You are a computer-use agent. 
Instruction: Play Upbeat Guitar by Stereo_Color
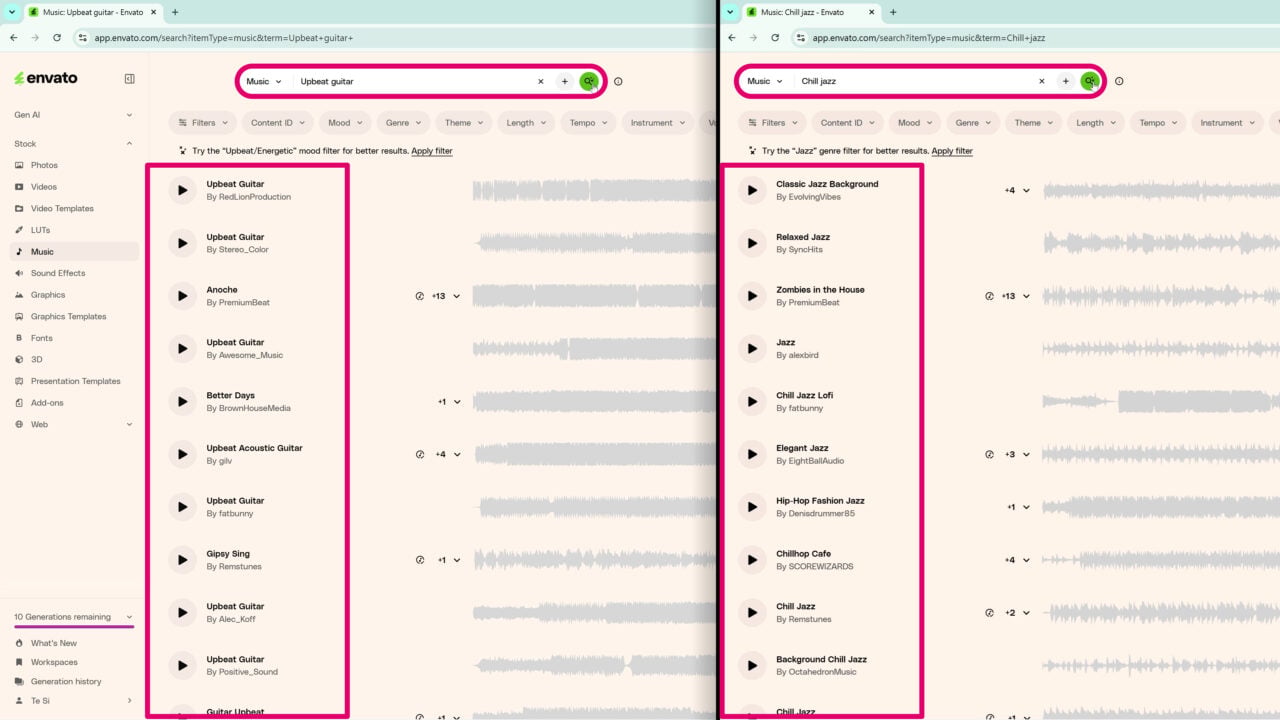(x=182, y=243)
